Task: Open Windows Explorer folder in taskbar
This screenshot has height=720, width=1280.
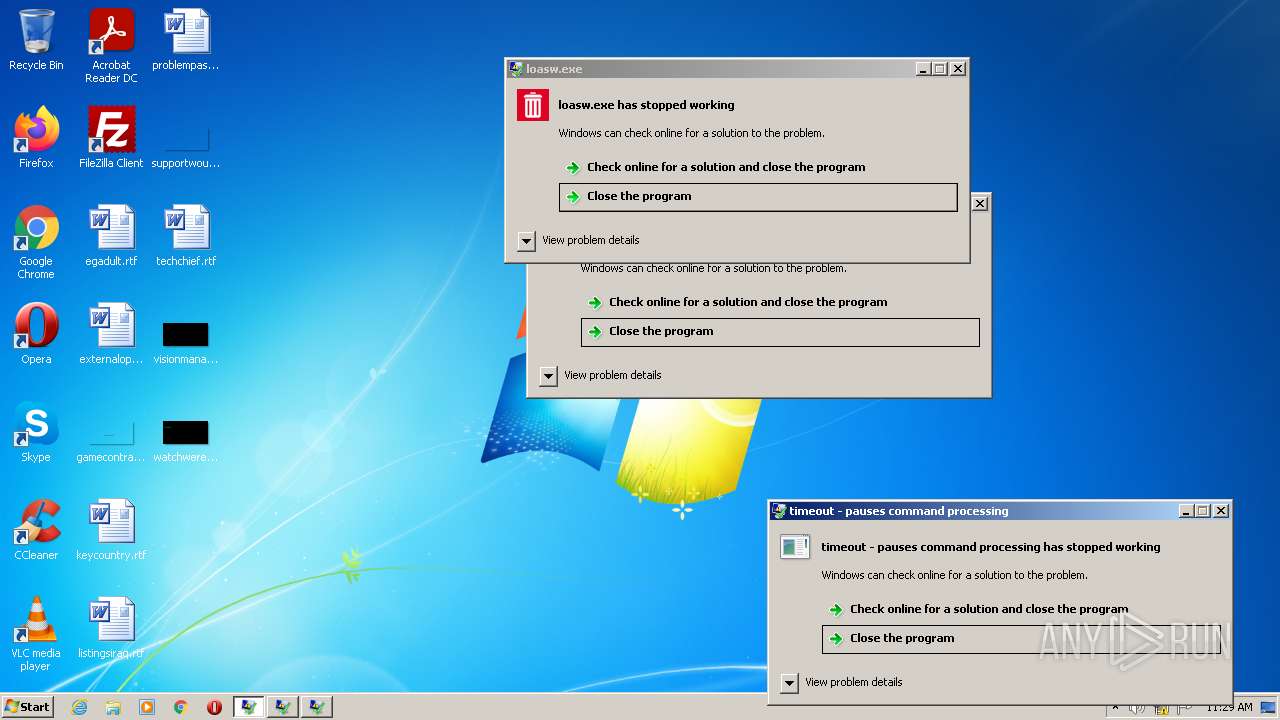Action: [113, 707]
